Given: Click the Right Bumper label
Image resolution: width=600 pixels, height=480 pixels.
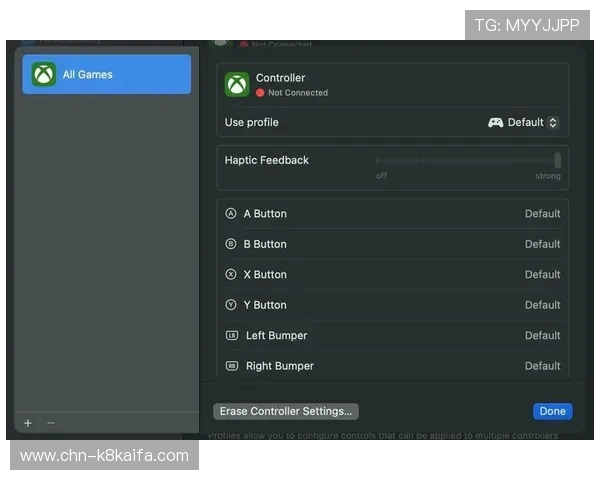Looking at the screenshot, I should coord(280,366).
